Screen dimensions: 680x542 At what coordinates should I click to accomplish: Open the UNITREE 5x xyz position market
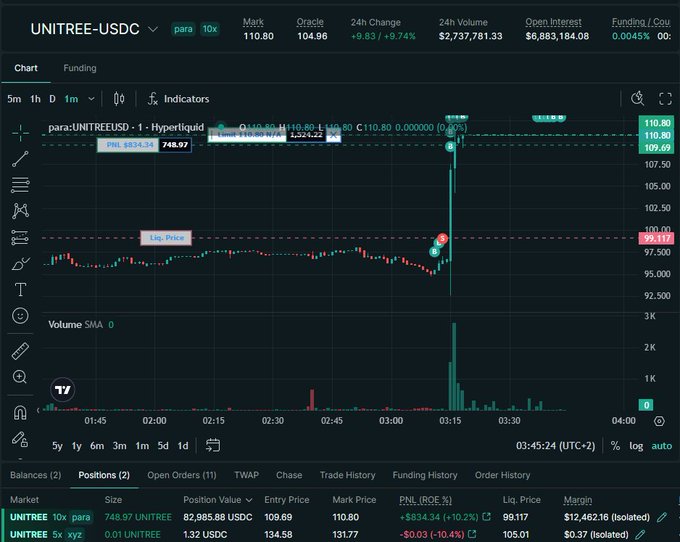tap(29, 534)
